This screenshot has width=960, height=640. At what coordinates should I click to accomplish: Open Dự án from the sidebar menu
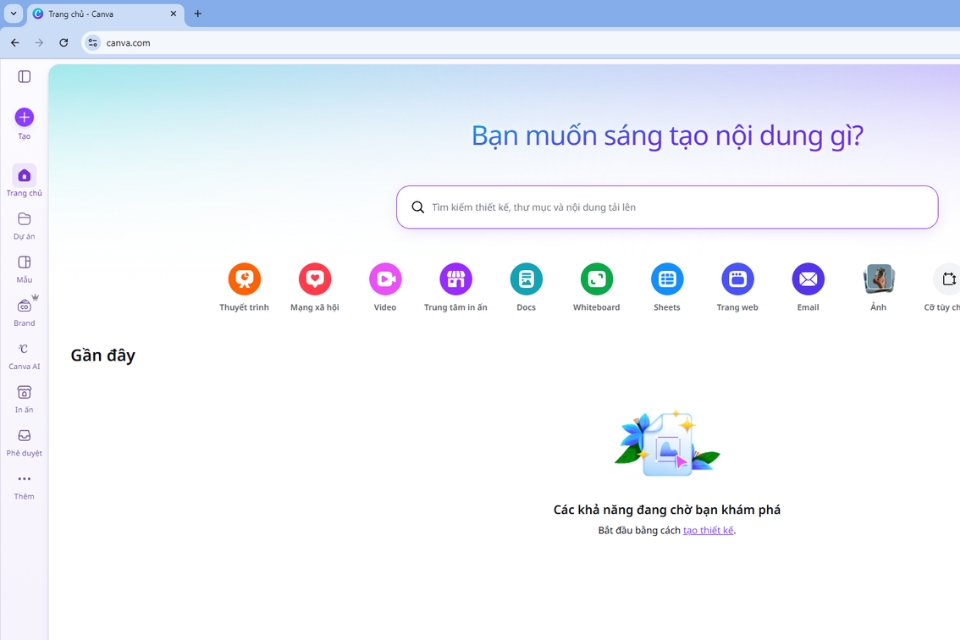point(23,222)
